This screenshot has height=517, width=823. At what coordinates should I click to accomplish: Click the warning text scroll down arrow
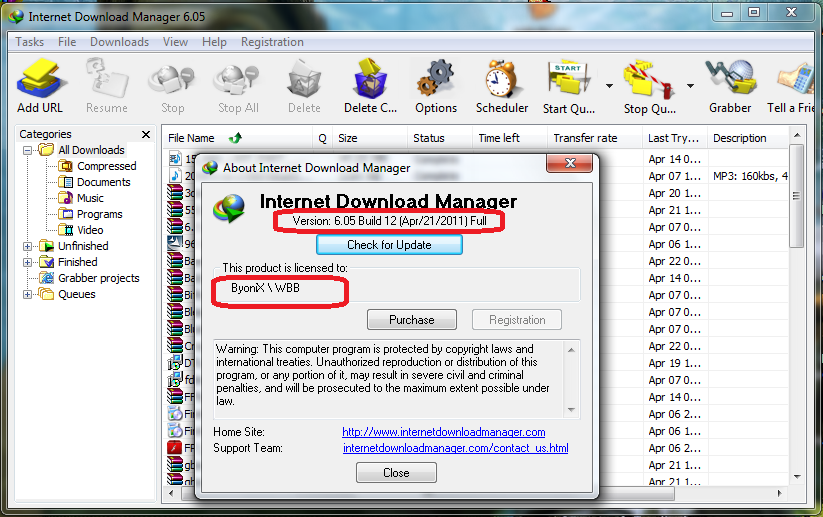pos(572,410)
